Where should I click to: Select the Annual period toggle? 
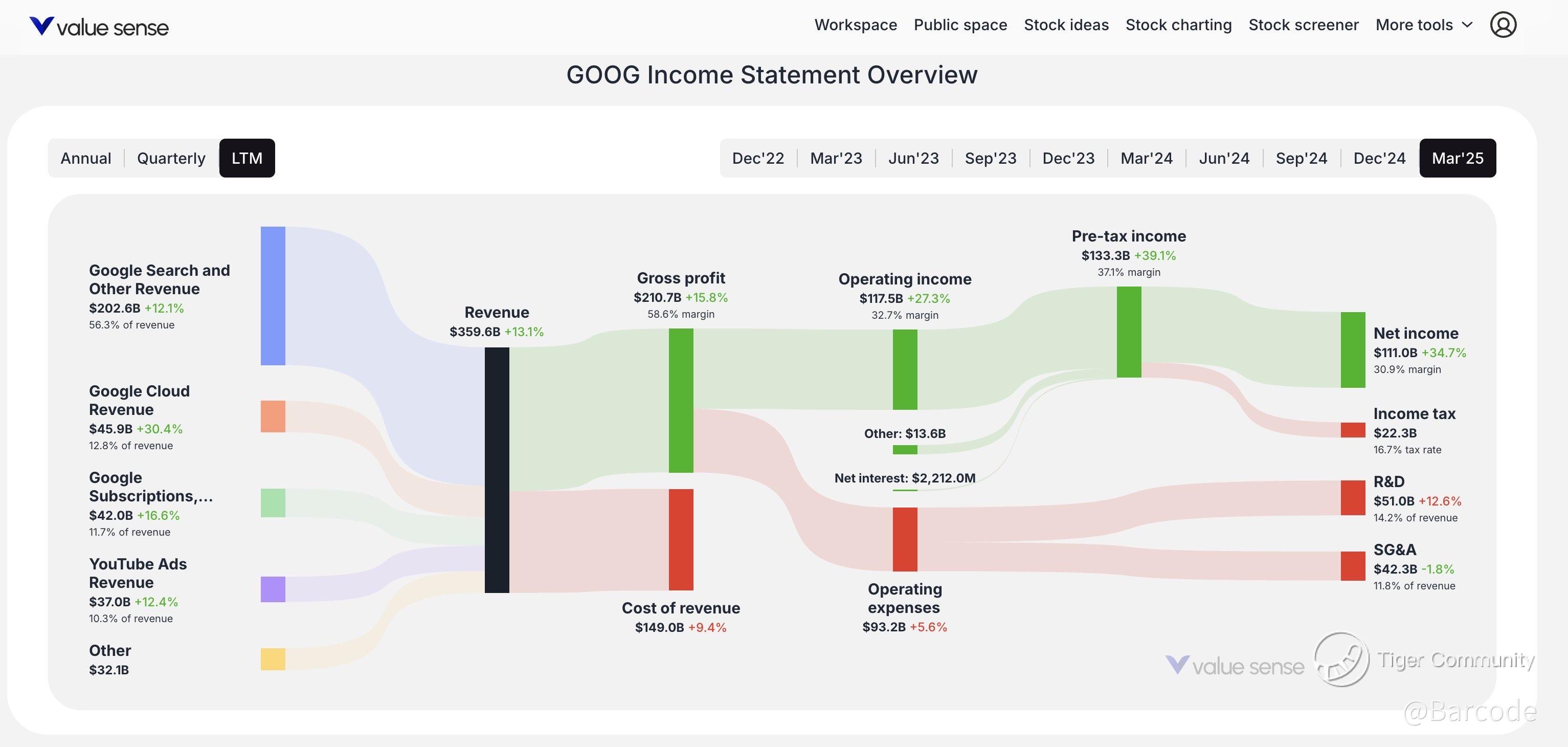pyautogui.click(x=86, y=158)
